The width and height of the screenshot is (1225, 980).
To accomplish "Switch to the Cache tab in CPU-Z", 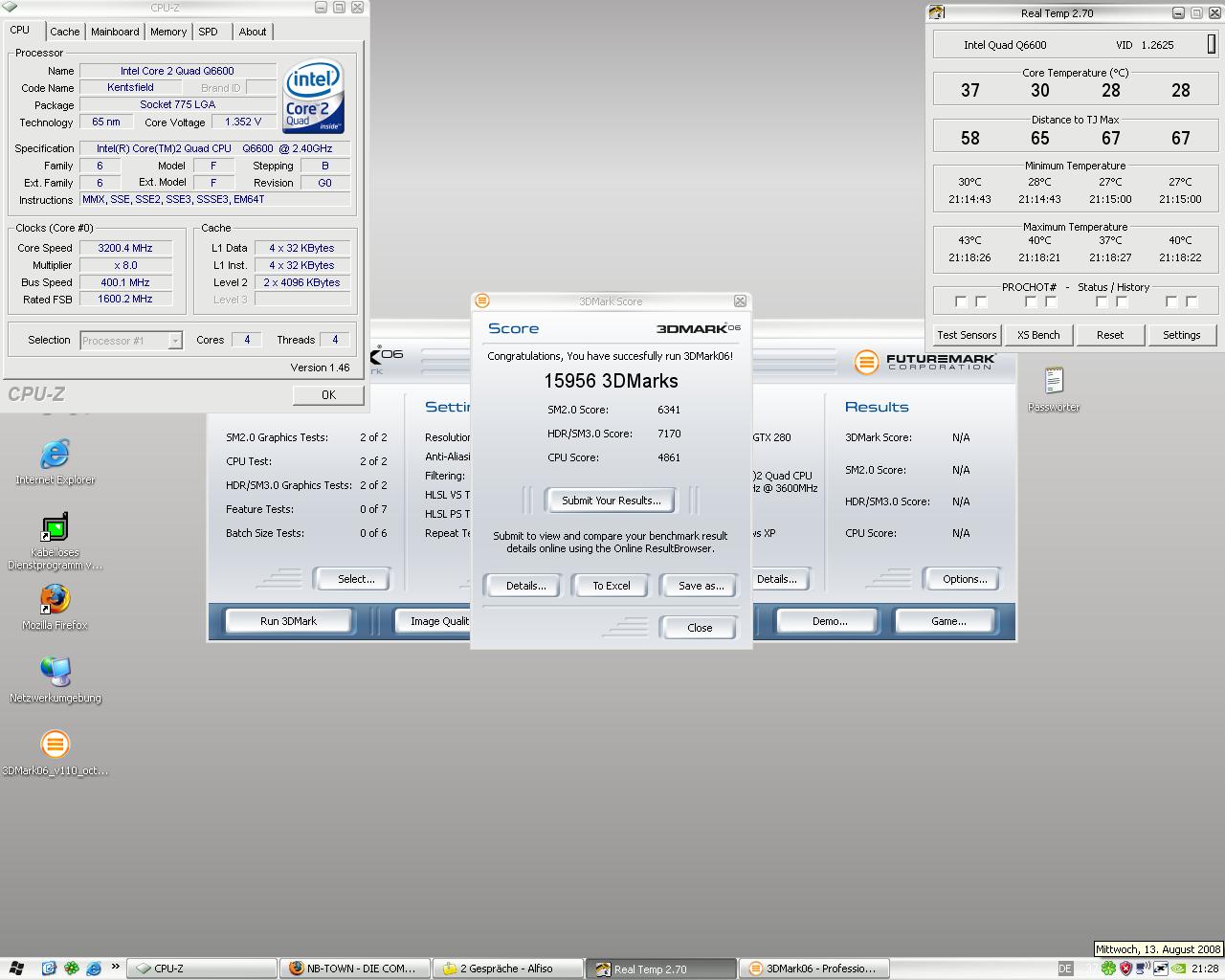I will pos(65,32).
